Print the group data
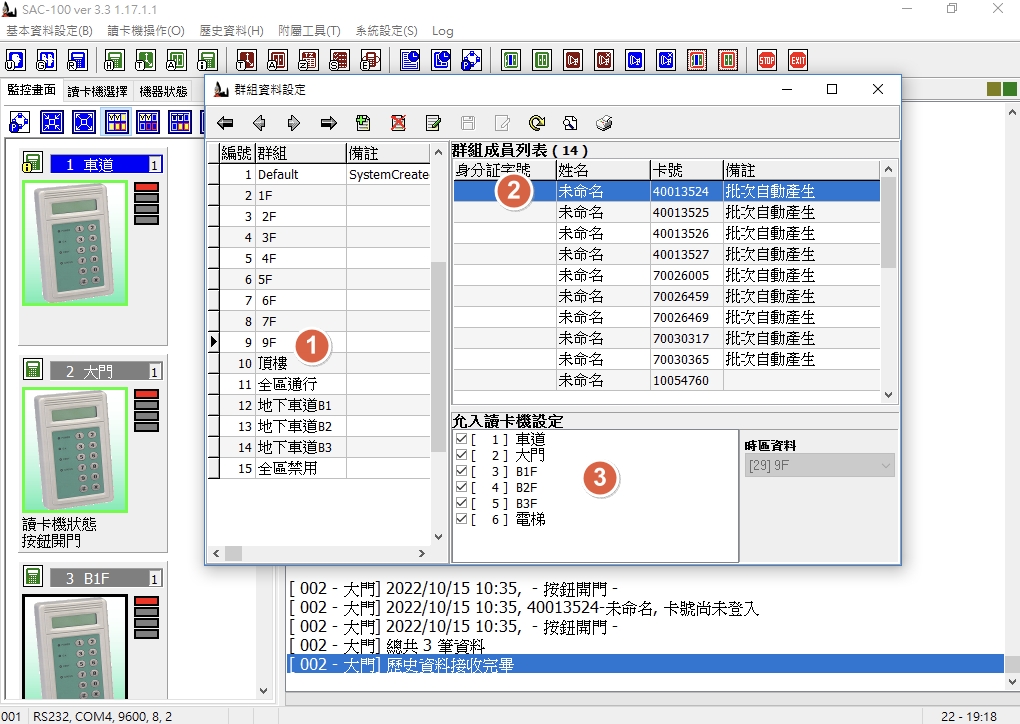 604,123
